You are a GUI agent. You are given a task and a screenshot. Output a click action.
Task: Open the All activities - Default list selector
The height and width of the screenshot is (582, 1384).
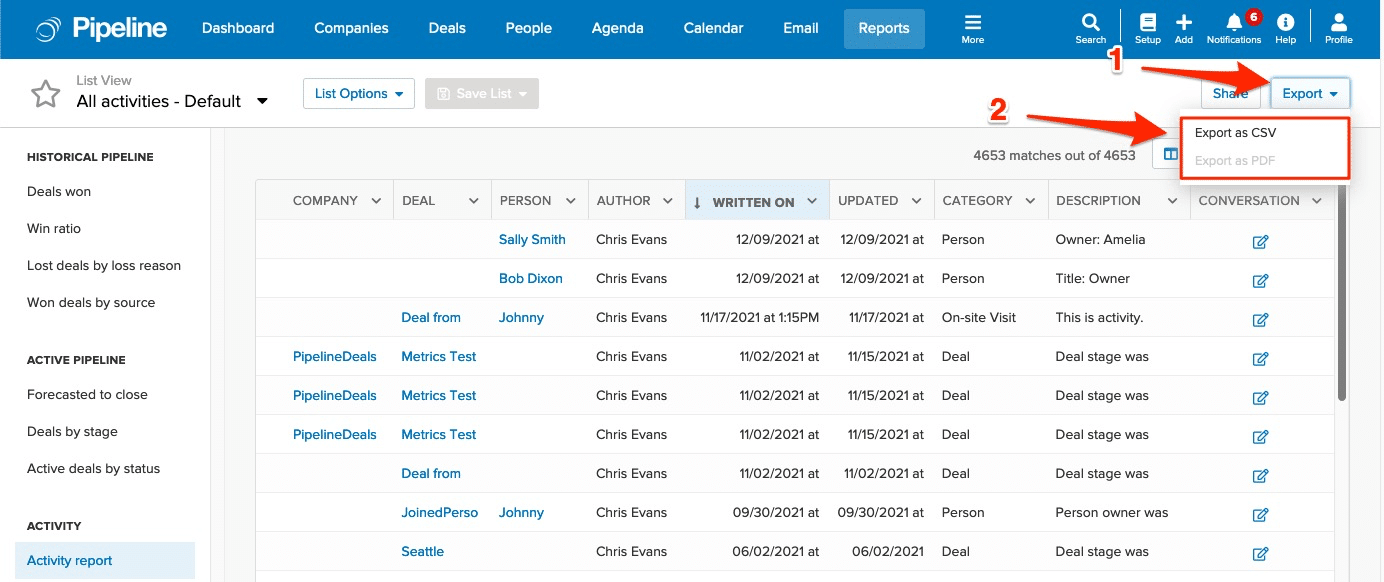172,101
